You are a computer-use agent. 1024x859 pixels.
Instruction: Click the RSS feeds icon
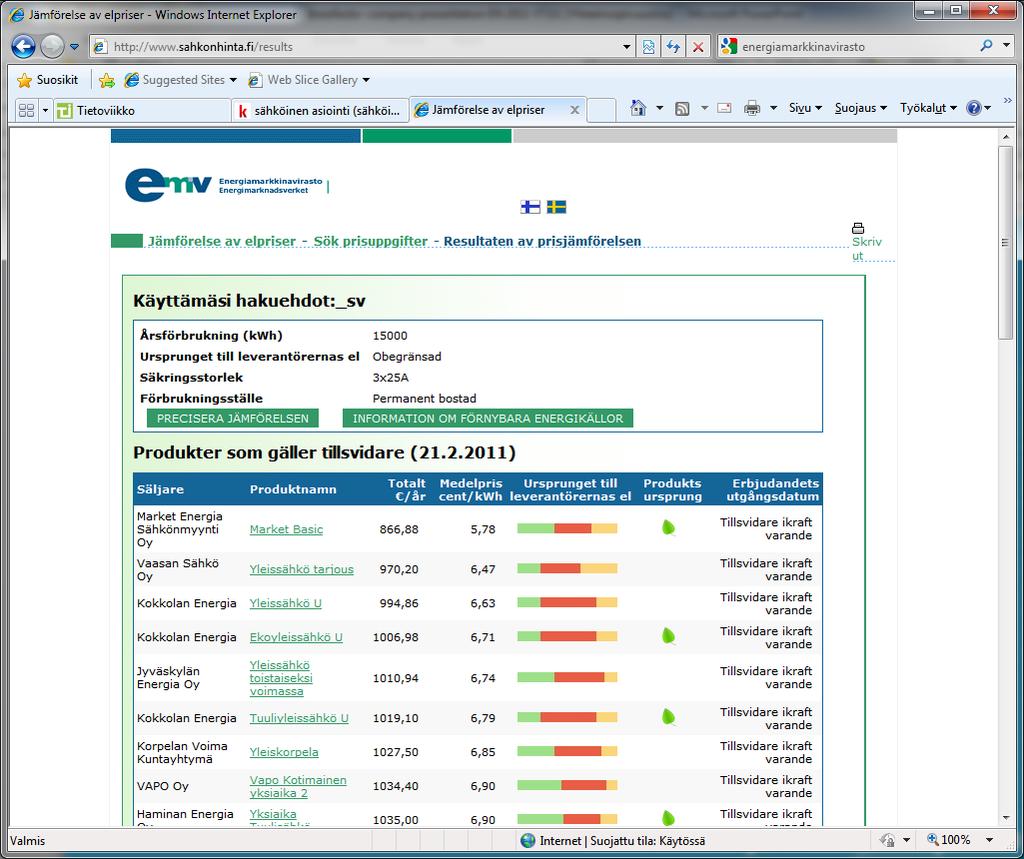pyautogui.click(x=682, y=108)
